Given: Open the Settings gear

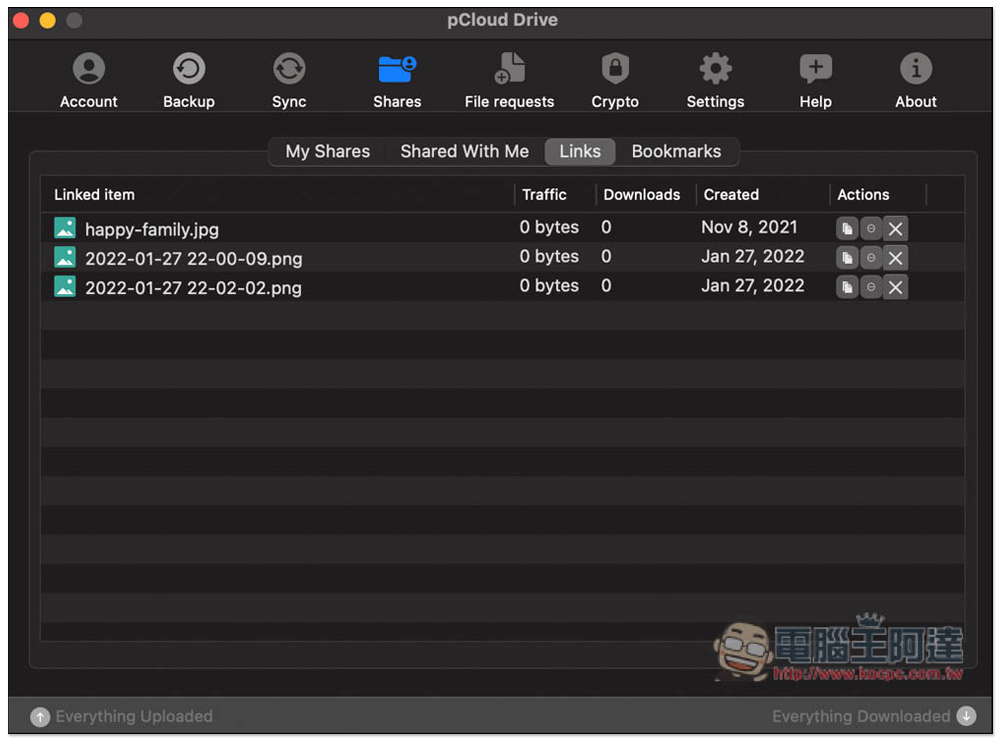Looking at the screenshot, I should click(x=715, y=80).
